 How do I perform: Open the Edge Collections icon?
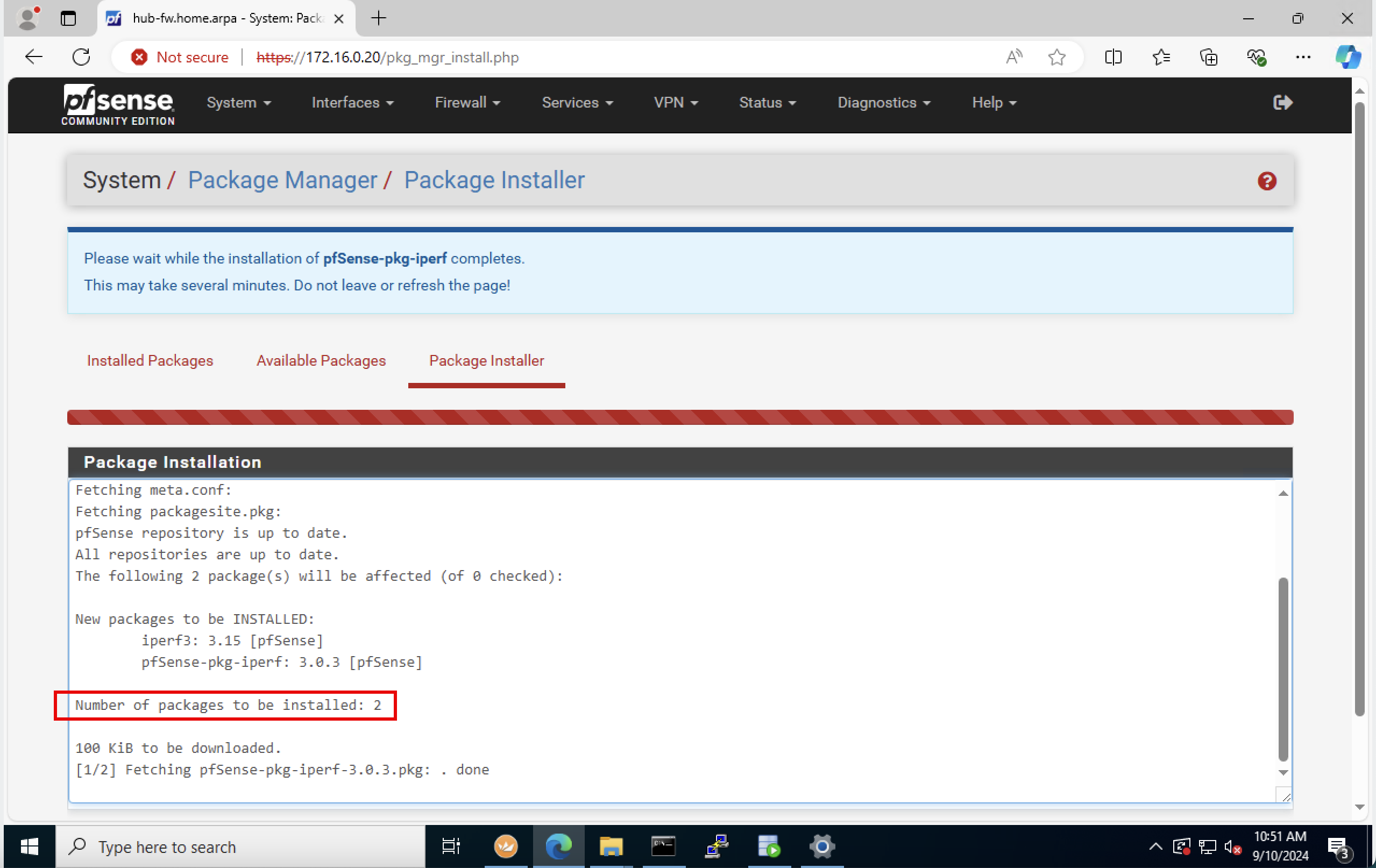coord(1208,57)
